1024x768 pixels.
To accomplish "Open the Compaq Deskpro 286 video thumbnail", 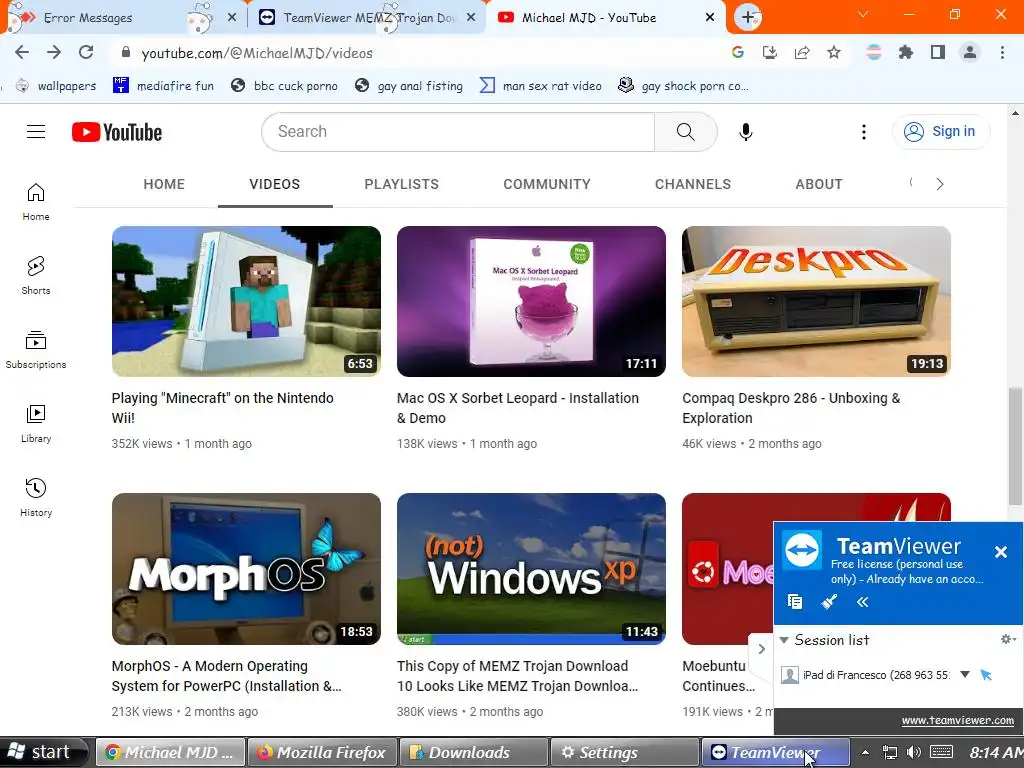I will (x=816, y=301).
